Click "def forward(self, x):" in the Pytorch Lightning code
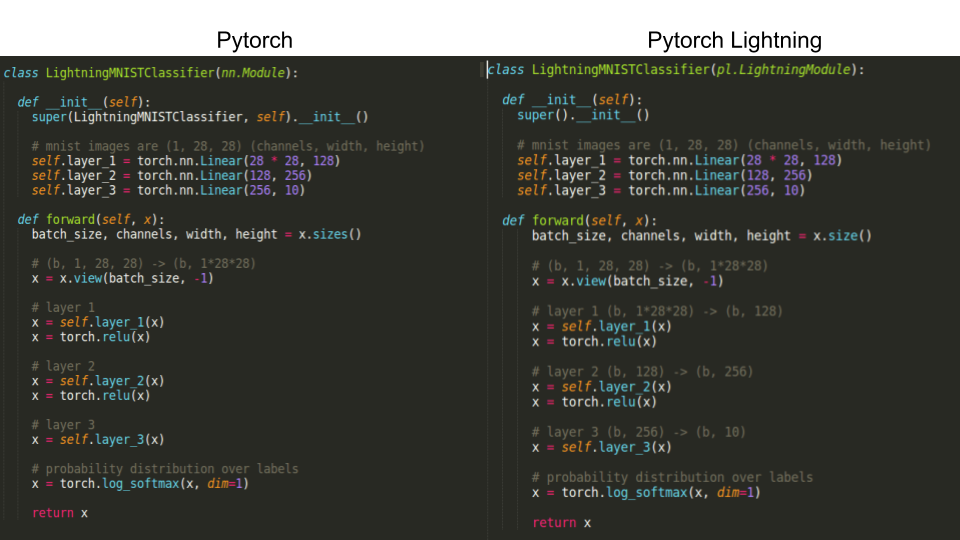The height and width of the screenshot is (540, 960). point(579,220)
